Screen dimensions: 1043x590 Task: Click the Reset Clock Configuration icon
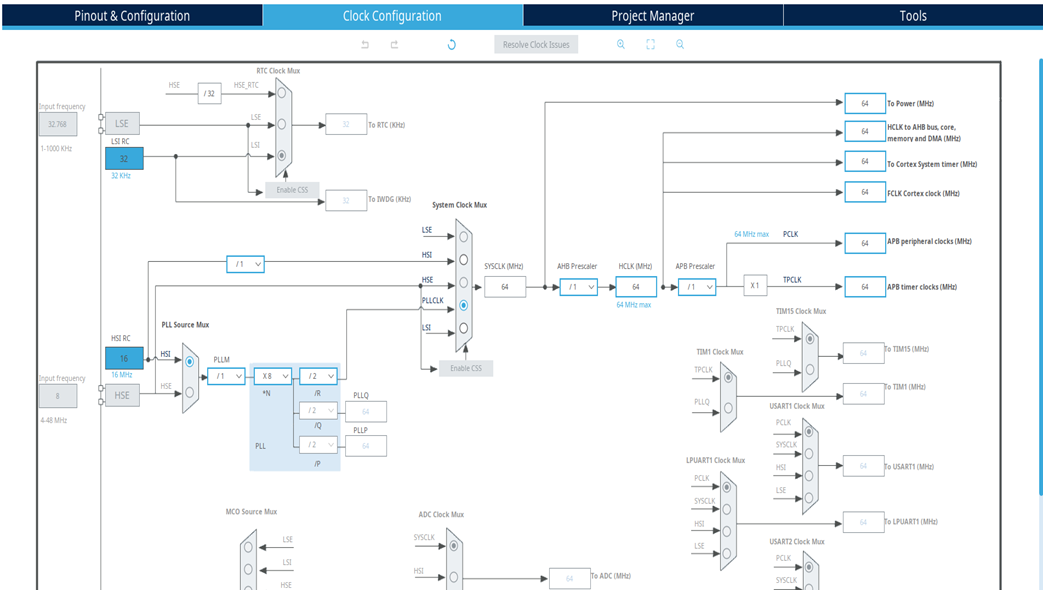[x=451, y=44]
